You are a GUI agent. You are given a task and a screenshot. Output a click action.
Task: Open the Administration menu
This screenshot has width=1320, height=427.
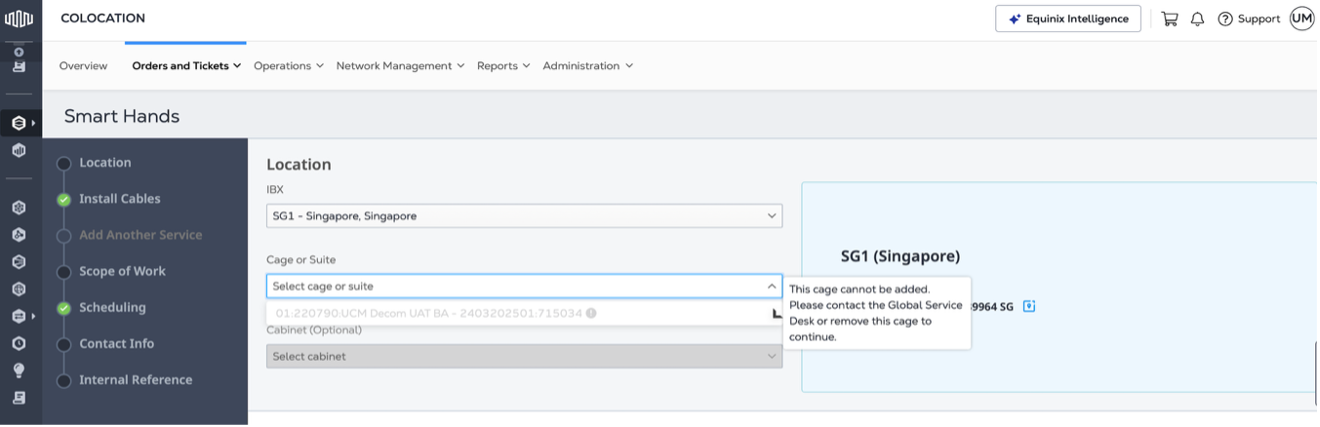pos(587,66)
